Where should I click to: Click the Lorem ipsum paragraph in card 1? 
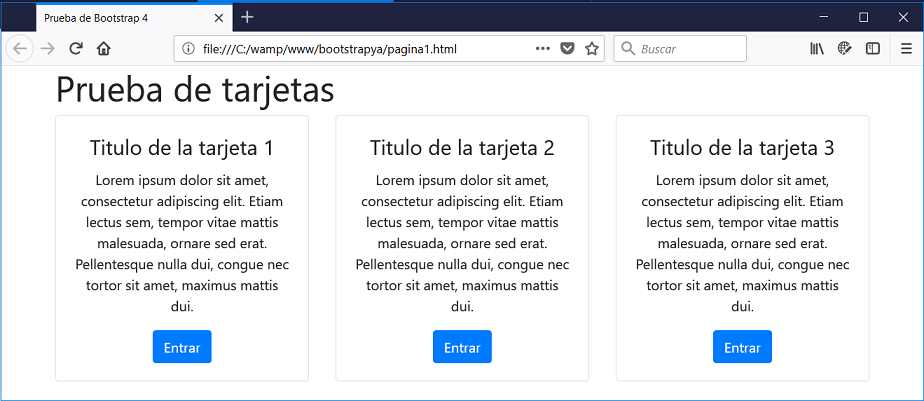pyautogui.click(x=182, y=243)
